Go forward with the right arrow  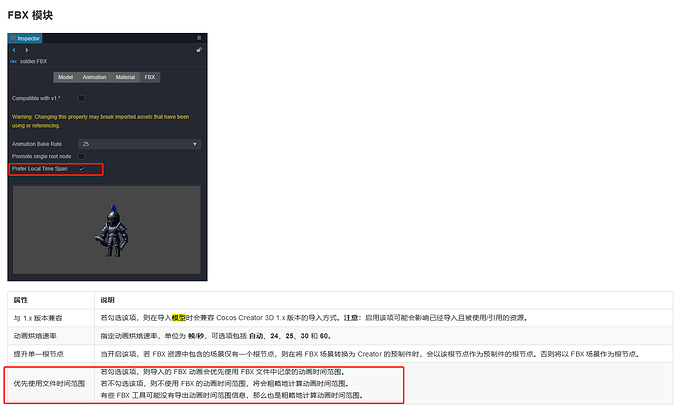coord(27,50)
